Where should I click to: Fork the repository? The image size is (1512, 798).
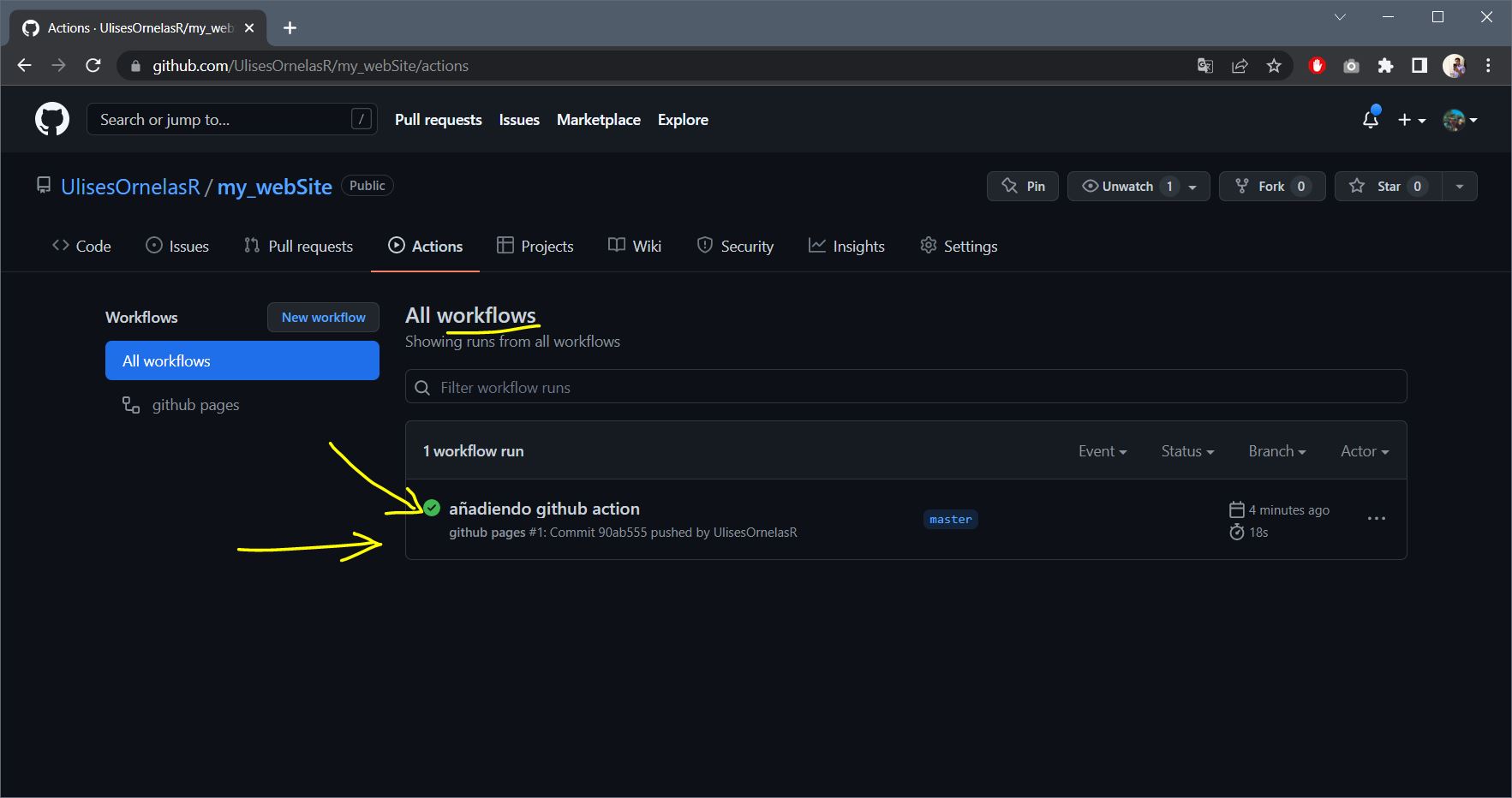pyautogui.click(x=1272, y=187)
